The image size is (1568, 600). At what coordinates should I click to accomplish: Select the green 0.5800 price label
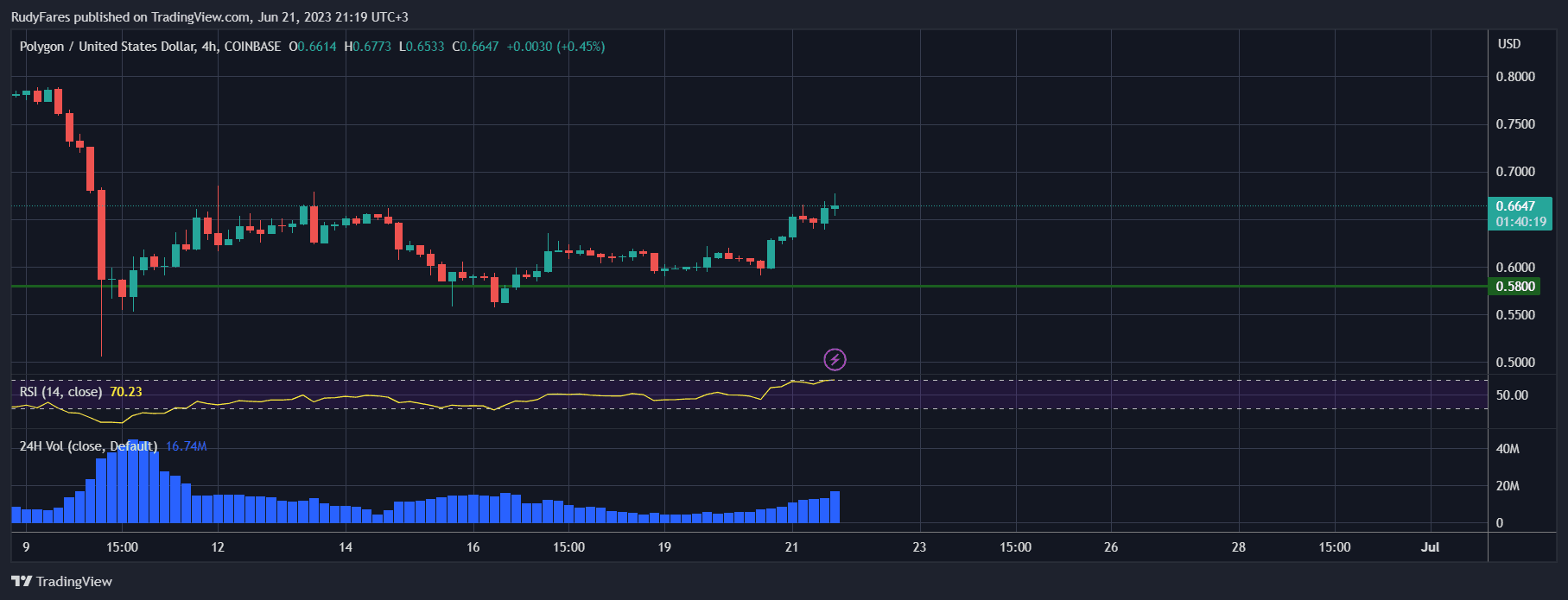1515,287
